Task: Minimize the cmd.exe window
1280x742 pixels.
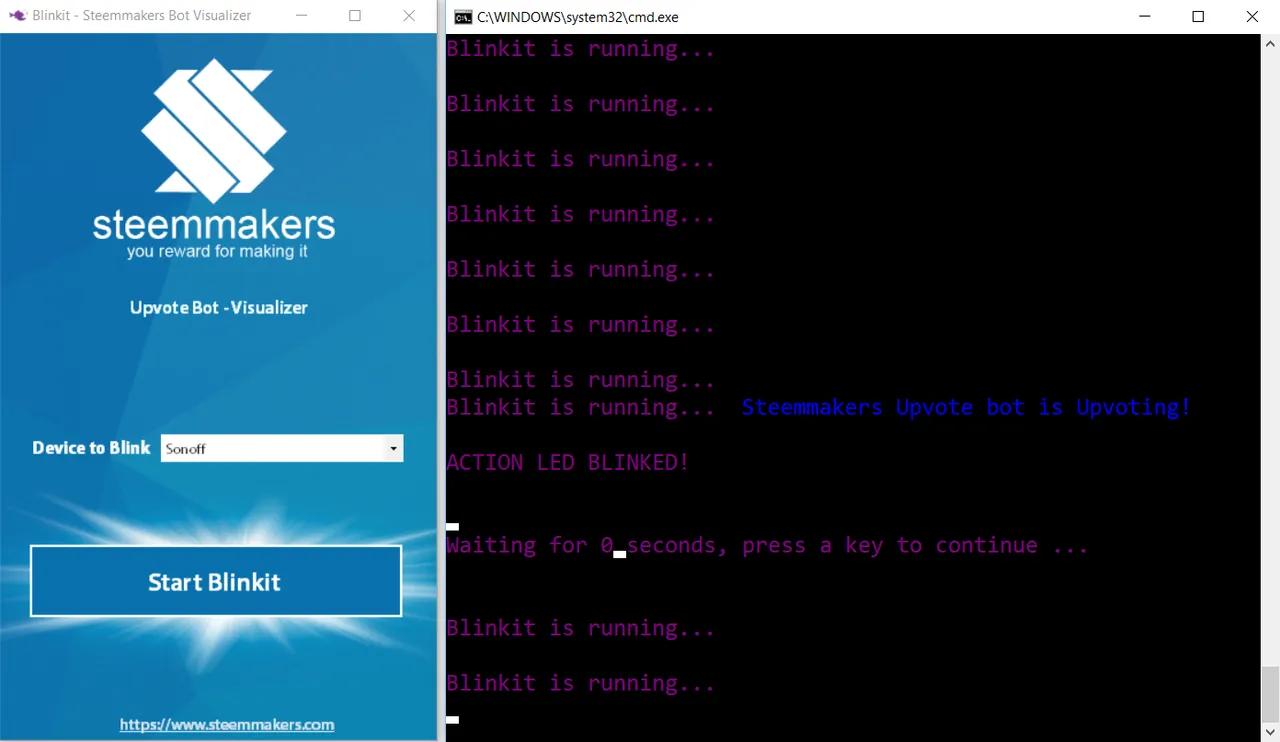Action: pos(1144,17)
